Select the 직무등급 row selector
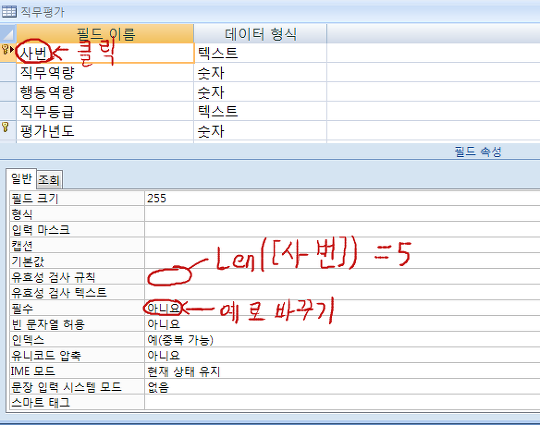This screenshot has width=540, height=425. [8, 111]
